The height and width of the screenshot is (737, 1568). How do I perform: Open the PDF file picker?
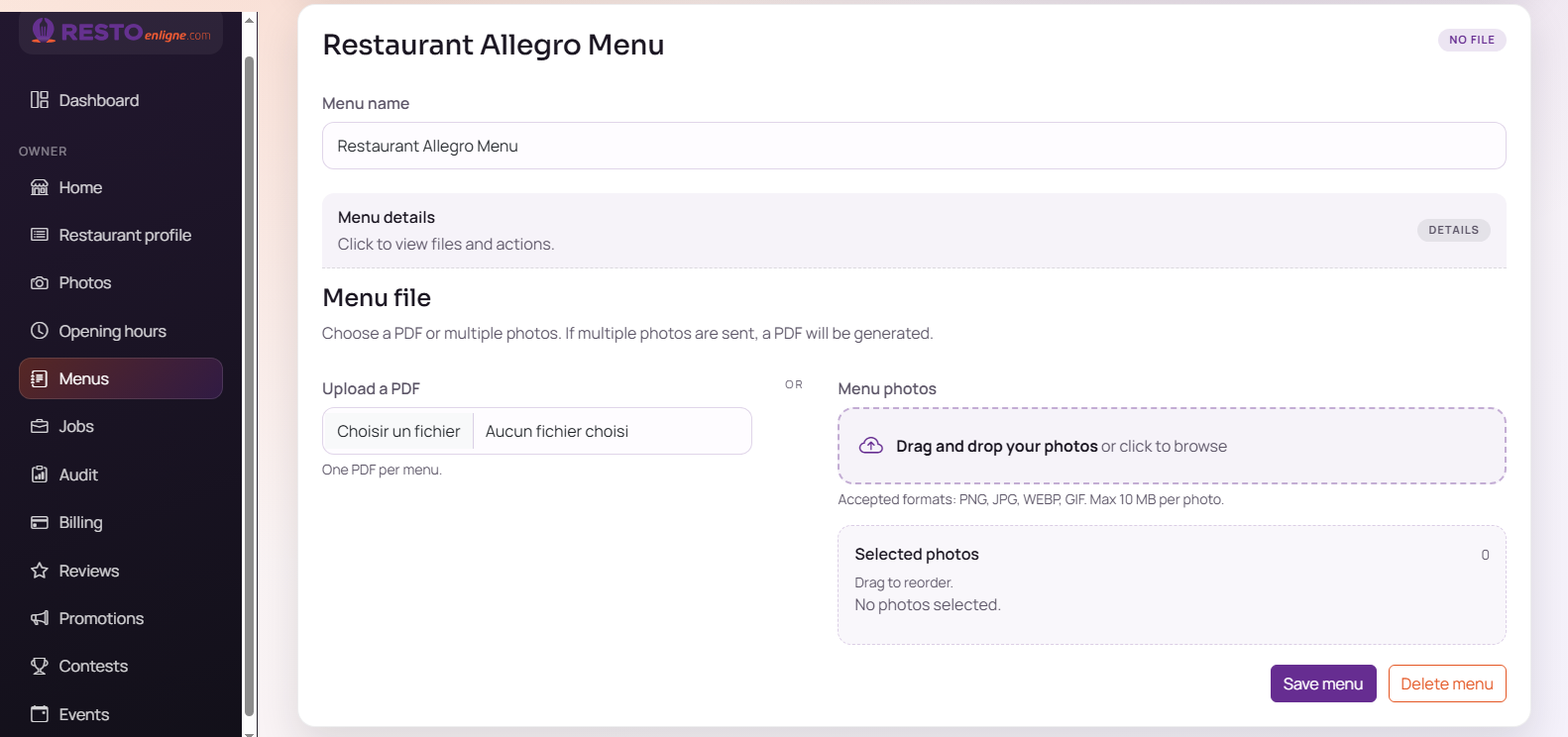[397, 431]
